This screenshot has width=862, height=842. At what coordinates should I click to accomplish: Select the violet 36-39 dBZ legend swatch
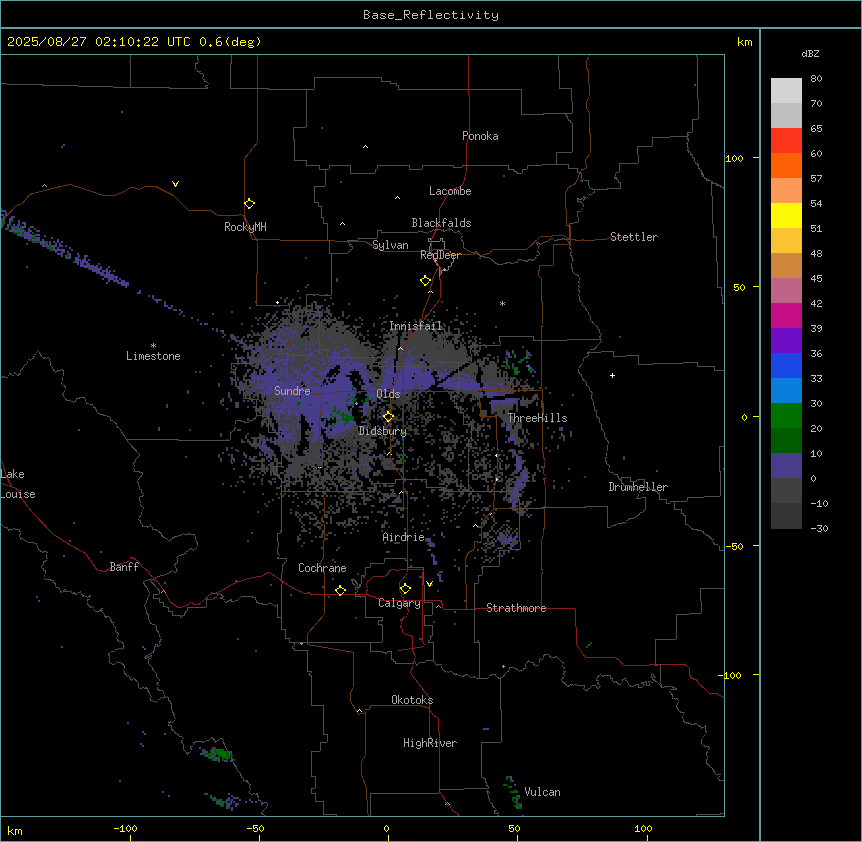786,341
